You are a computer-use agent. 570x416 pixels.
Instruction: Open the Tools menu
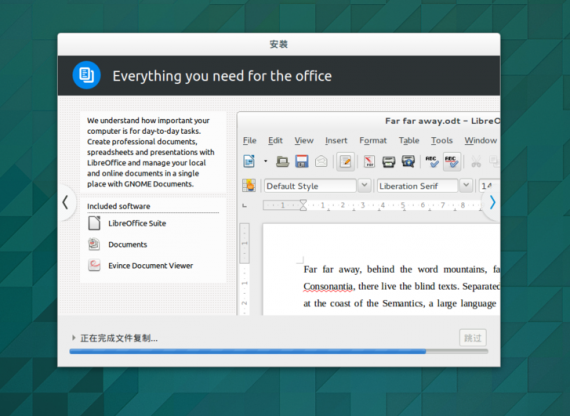pyautogui.click(x=442, y=140)
